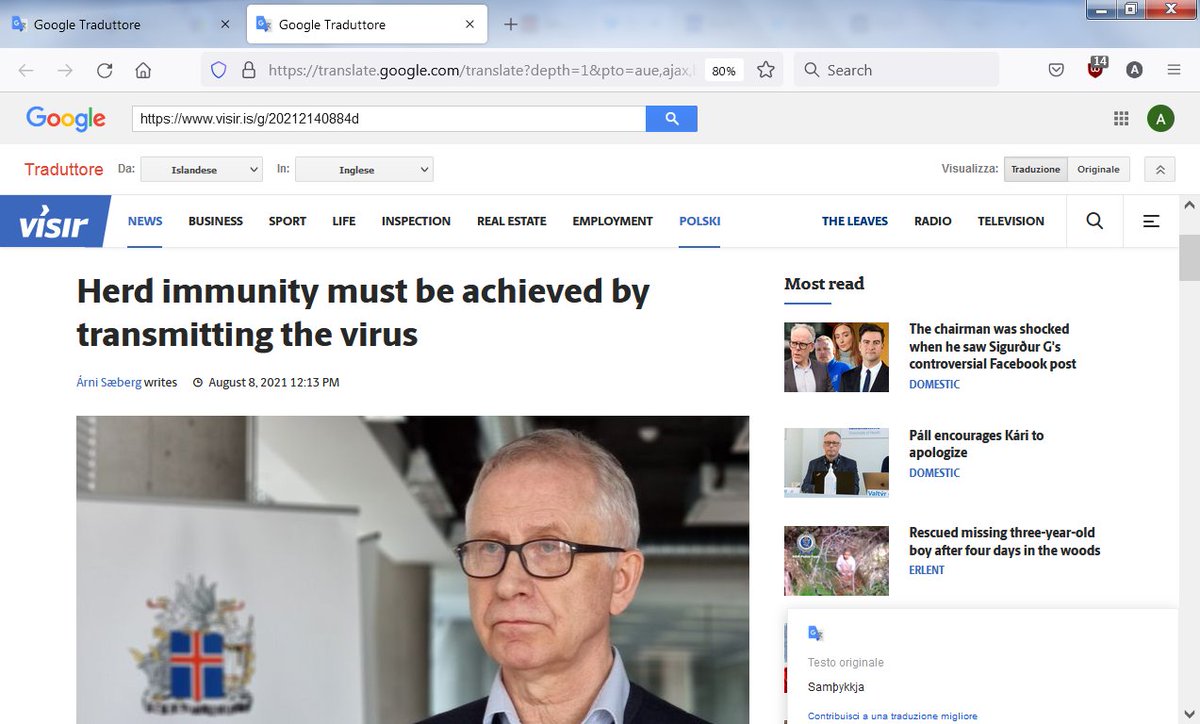Open the Pocket save icon
The height and width of the screenshot is (724, 1200).
[1056, 70]
